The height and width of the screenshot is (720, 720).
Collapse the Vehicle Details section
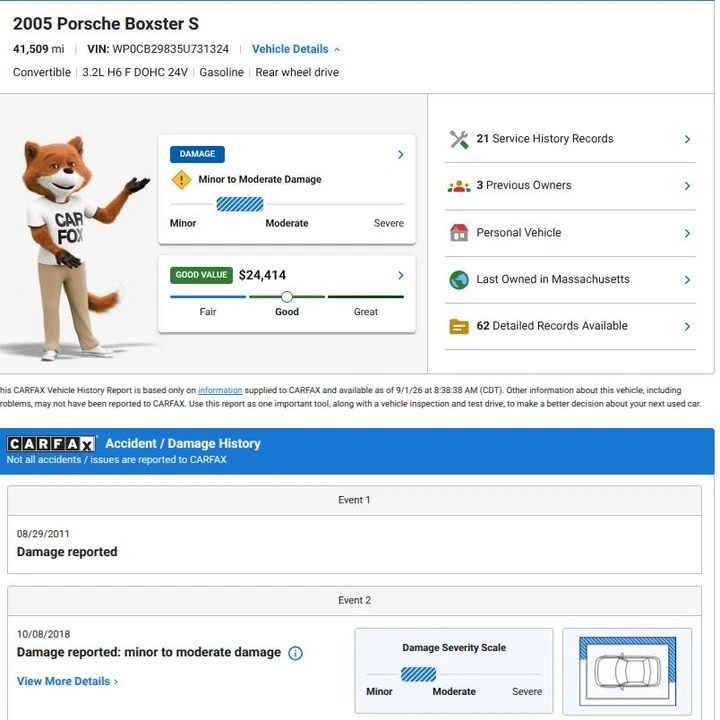coord(296,49)
